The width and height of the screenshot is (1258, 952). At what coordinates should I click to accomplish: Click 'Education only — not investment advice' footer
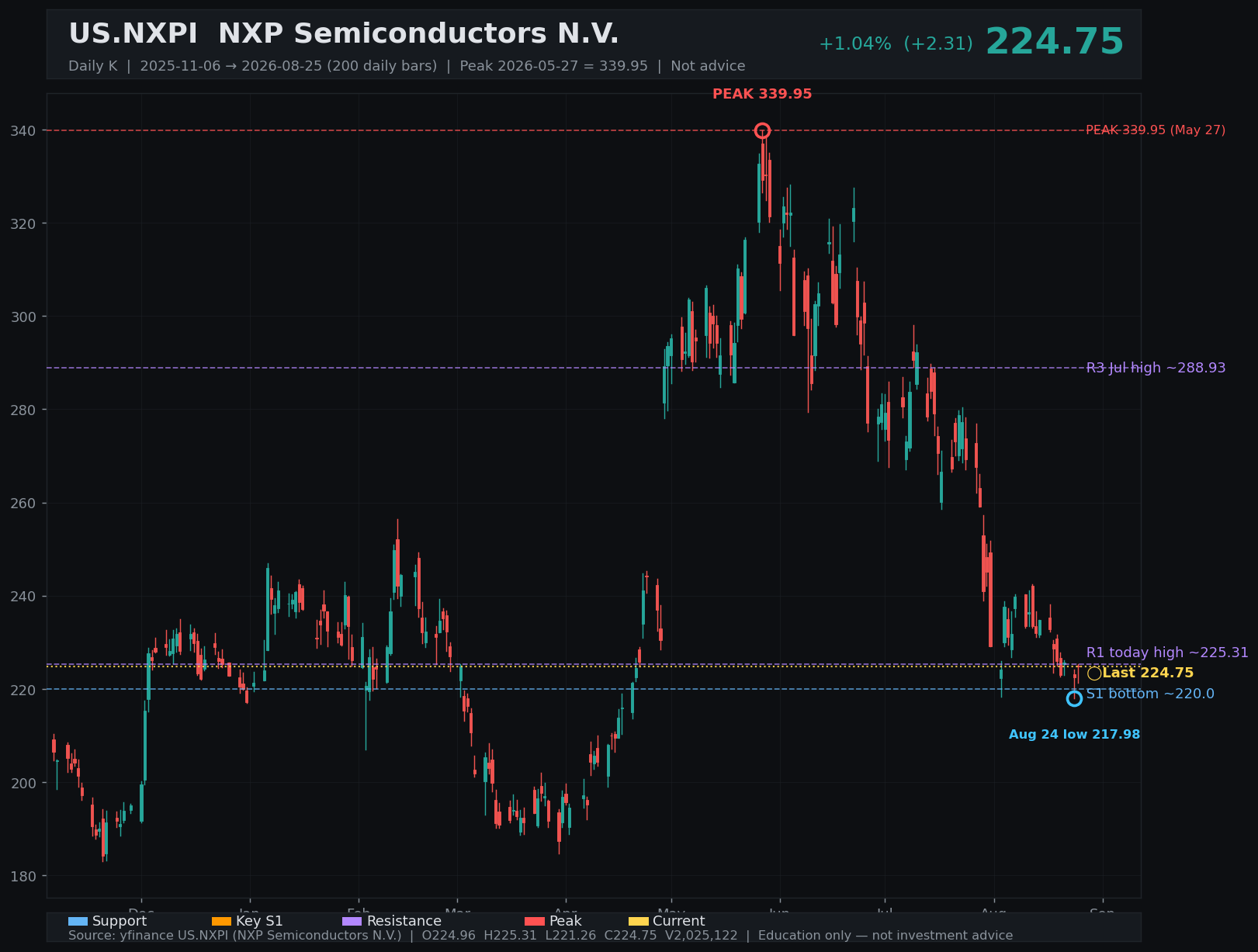(x=885, y=936)
